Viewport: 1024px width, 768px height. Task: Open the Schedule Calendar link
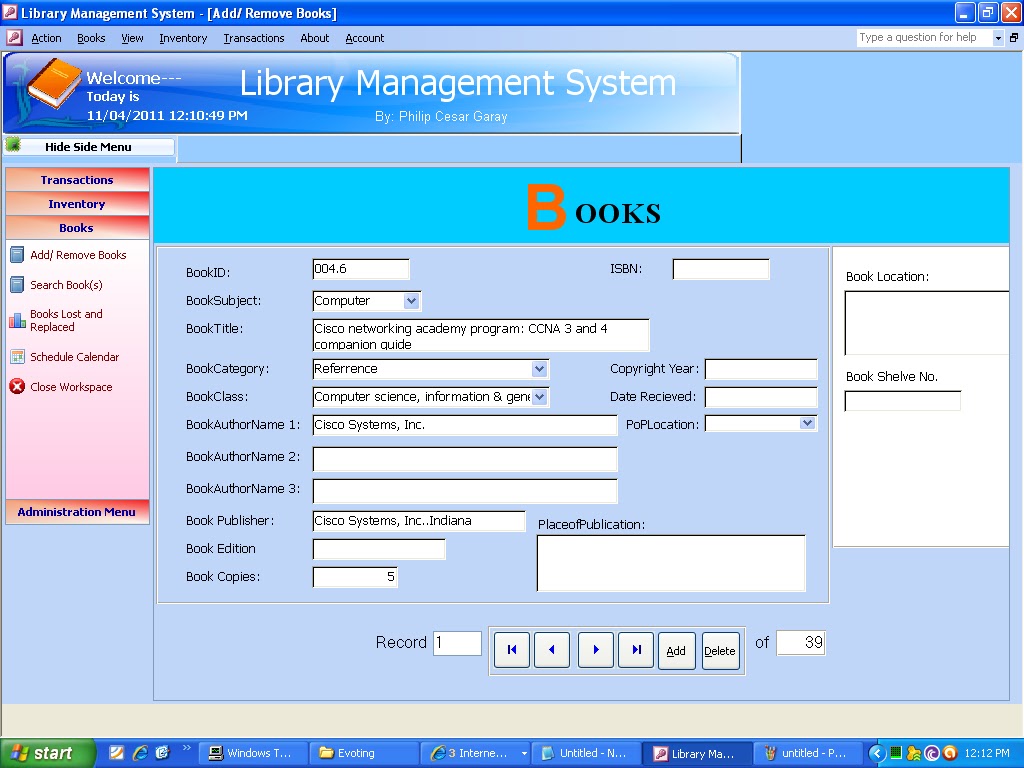click(x=74, y=357)
